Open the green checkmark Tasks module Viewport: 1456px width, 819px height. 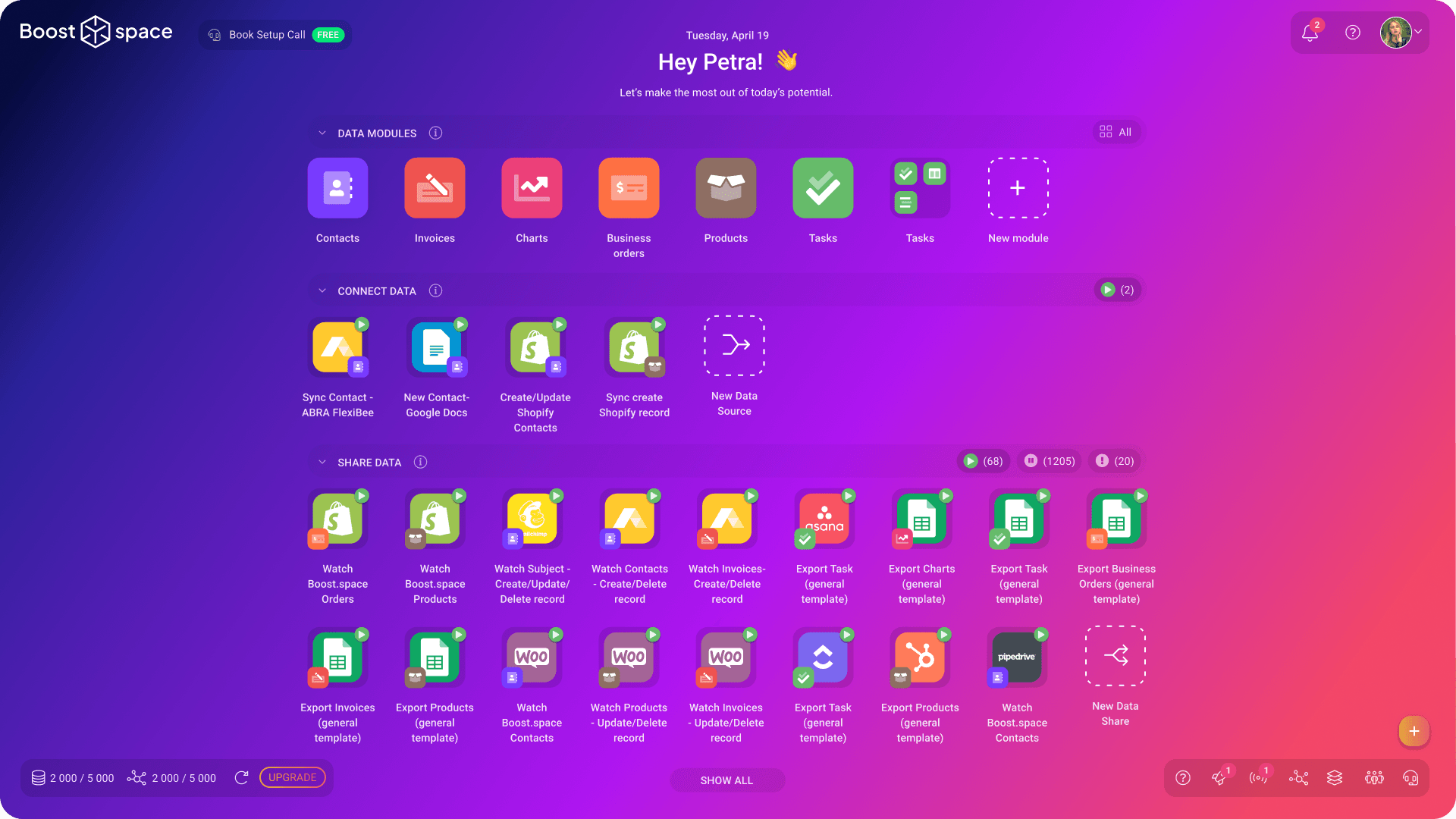823,188
